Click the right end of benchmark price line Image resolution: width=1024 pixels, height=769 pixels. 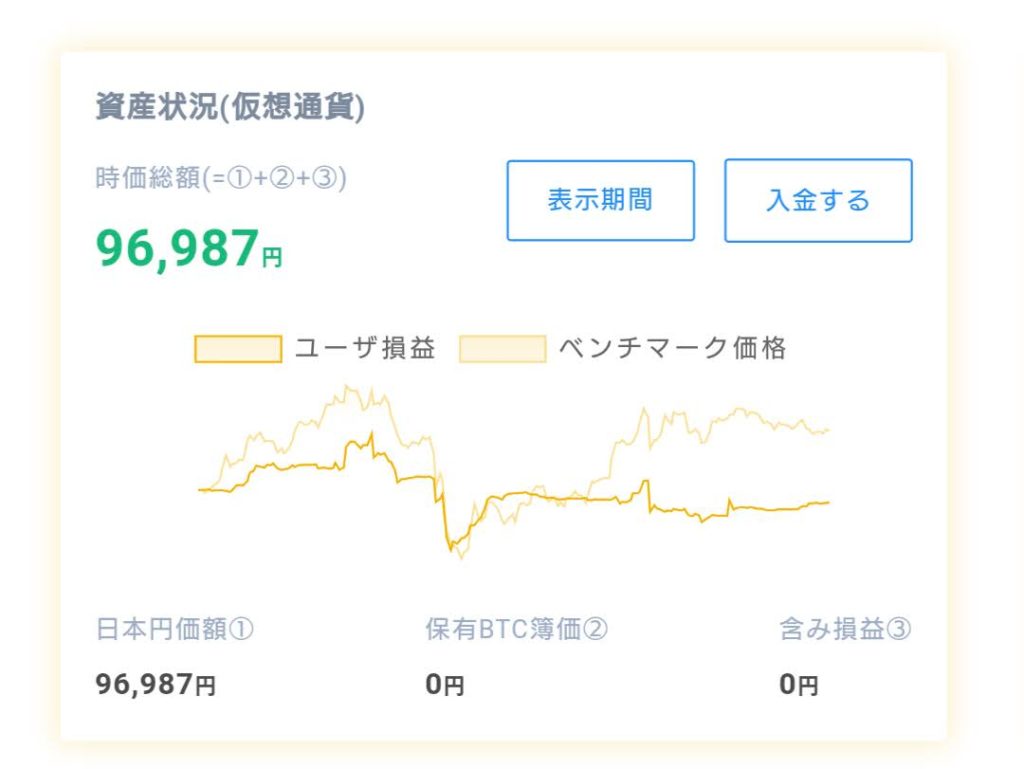tap(828, 430)
